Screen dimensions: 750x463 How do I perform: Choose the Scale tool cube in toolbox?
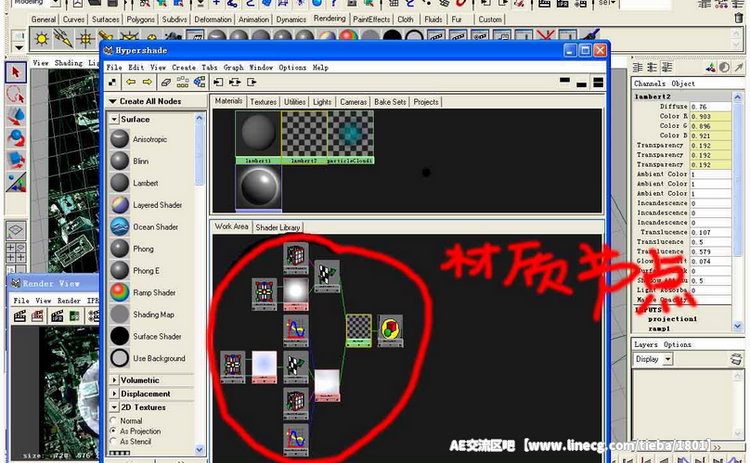16,160
